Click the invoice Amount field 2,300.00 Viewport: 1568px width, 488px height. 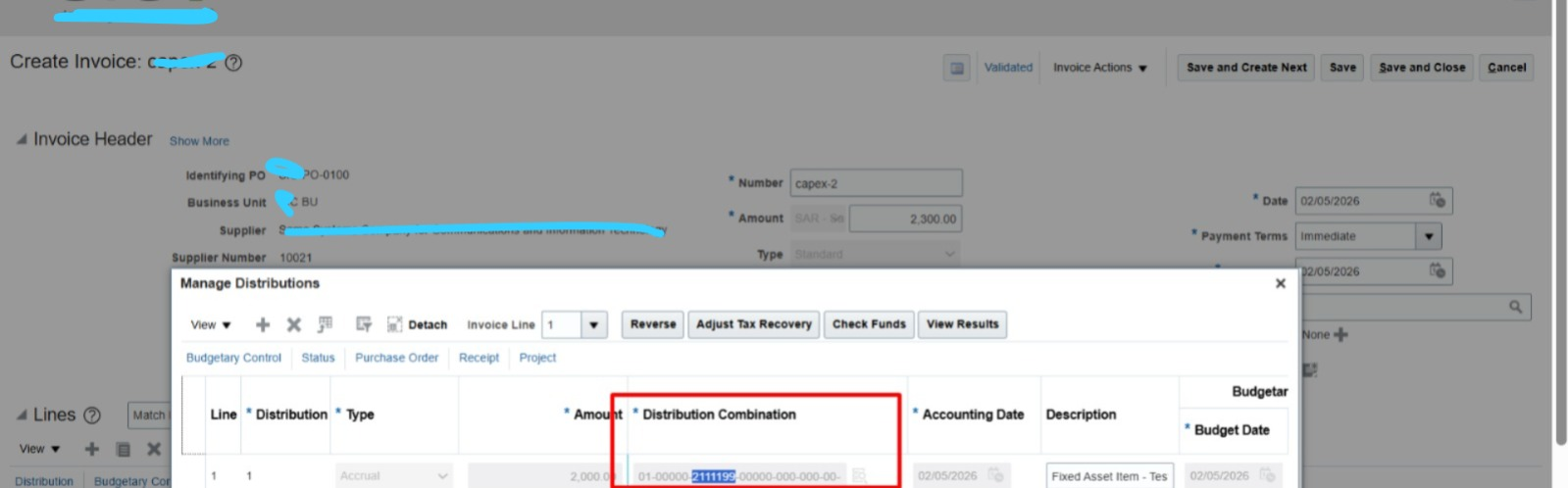pyautogui.click(x=905, y=219)
